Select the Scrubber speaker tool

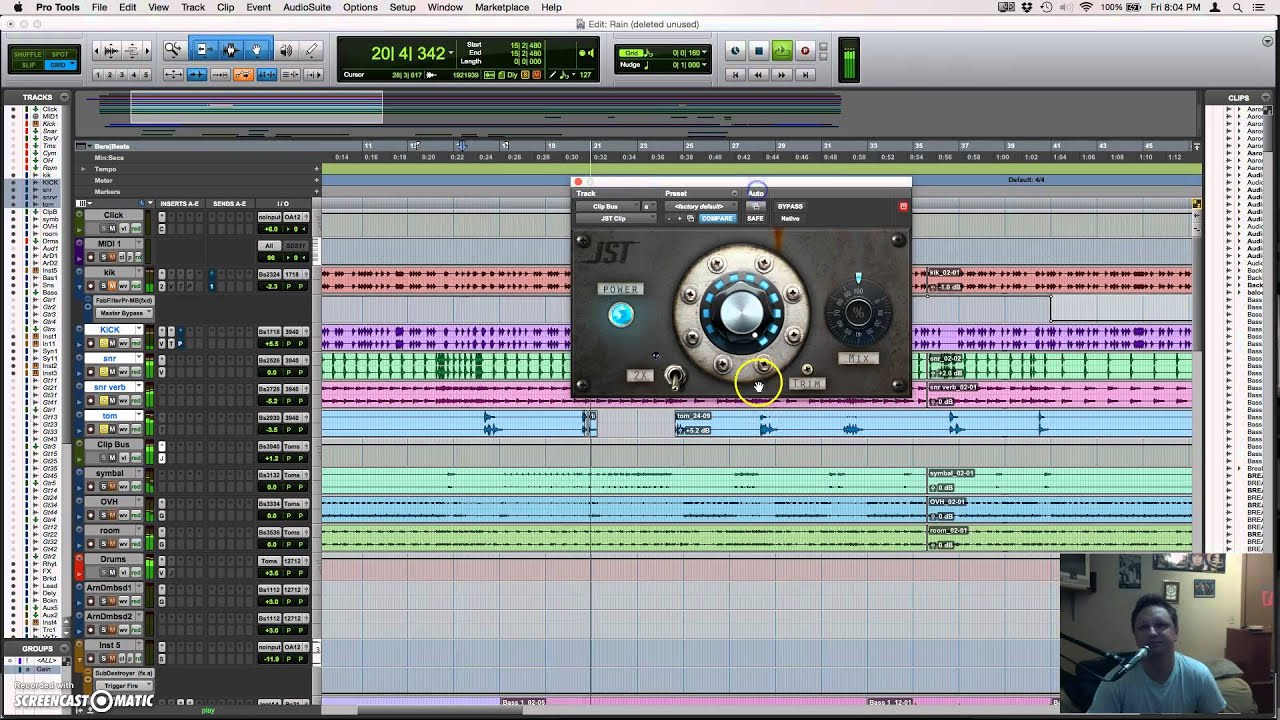point(286,50)
